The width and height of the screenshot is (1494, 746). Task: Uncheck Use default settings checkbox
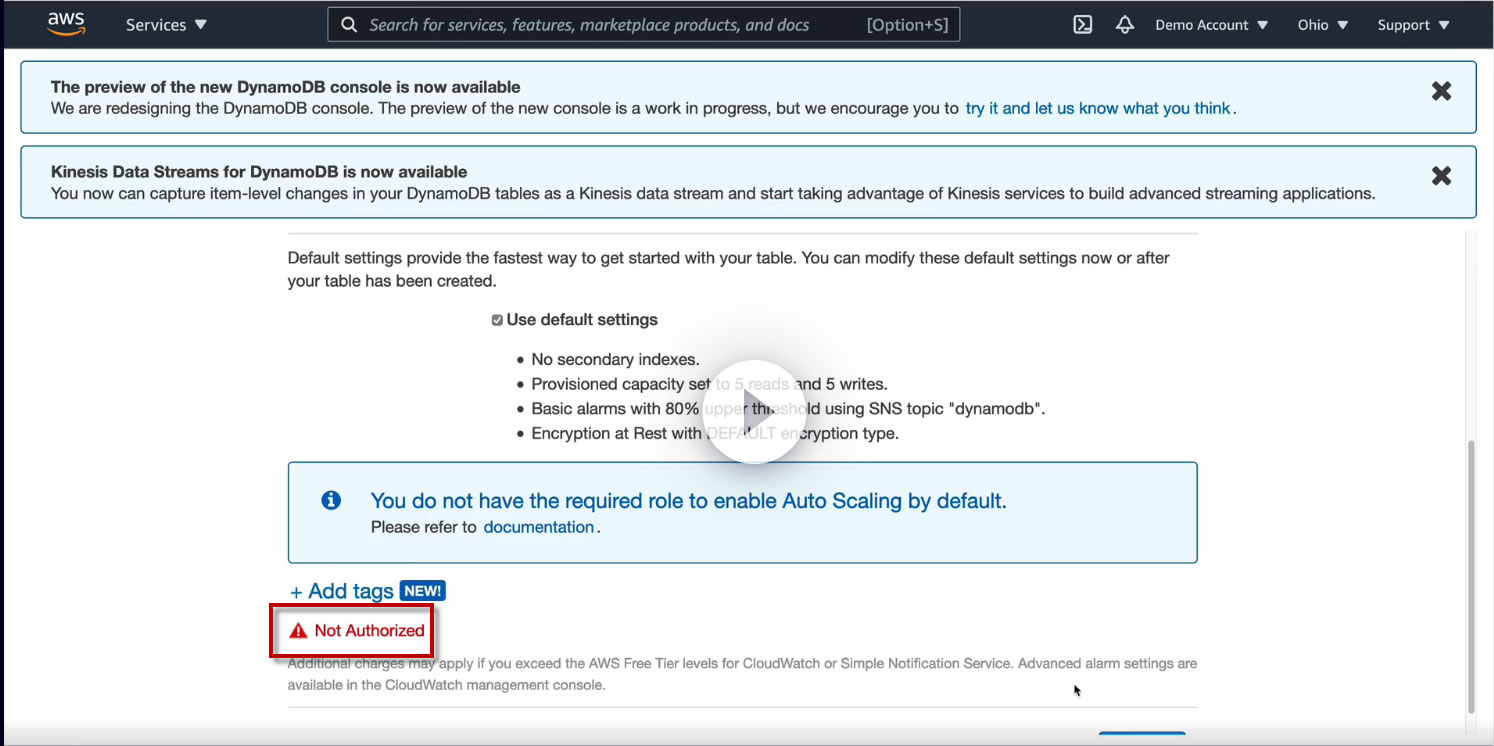point(497,320)
